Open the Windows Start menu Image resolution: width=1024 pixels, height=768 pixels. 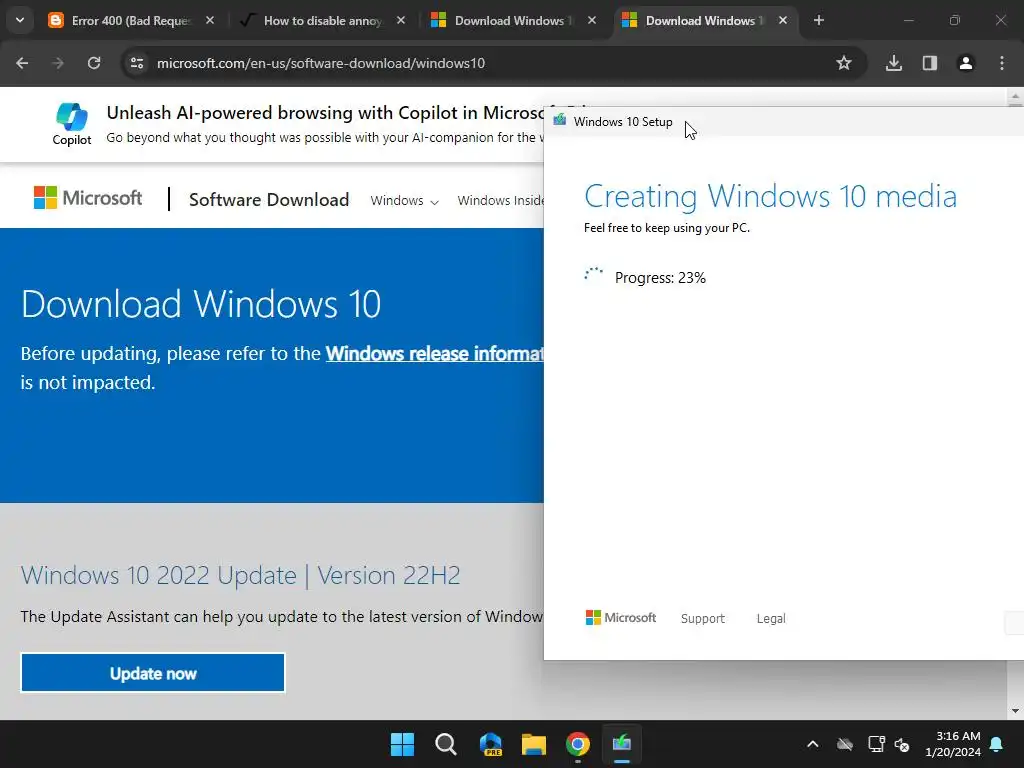pyautogui.click(x=402, y=744)
